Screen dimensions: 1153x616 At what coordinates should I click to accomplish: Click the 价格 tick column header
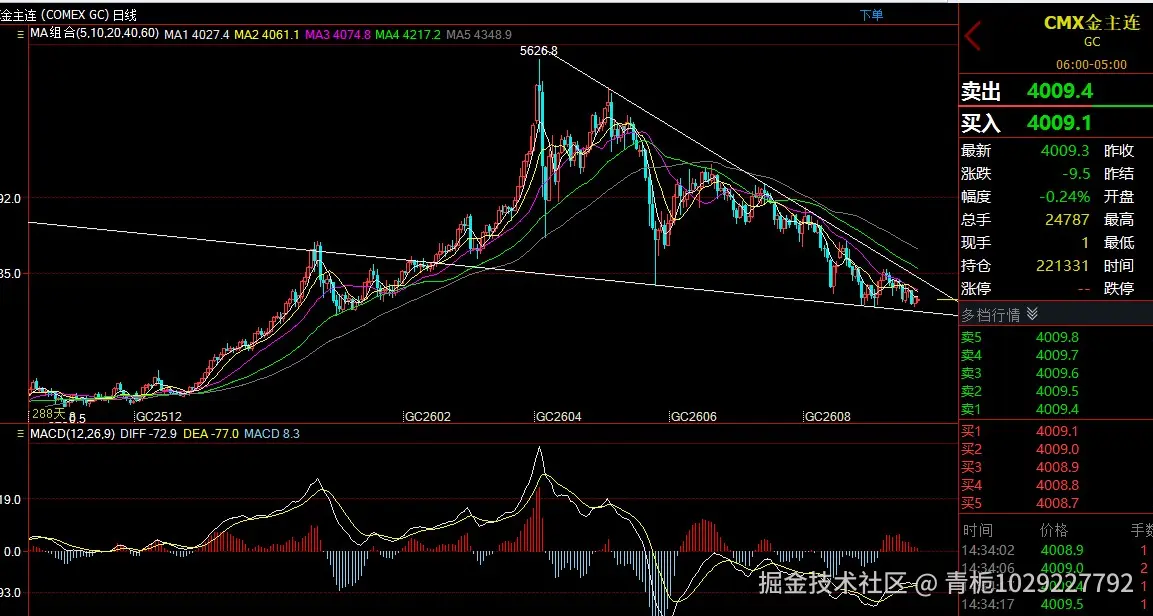pos(1054,530)
